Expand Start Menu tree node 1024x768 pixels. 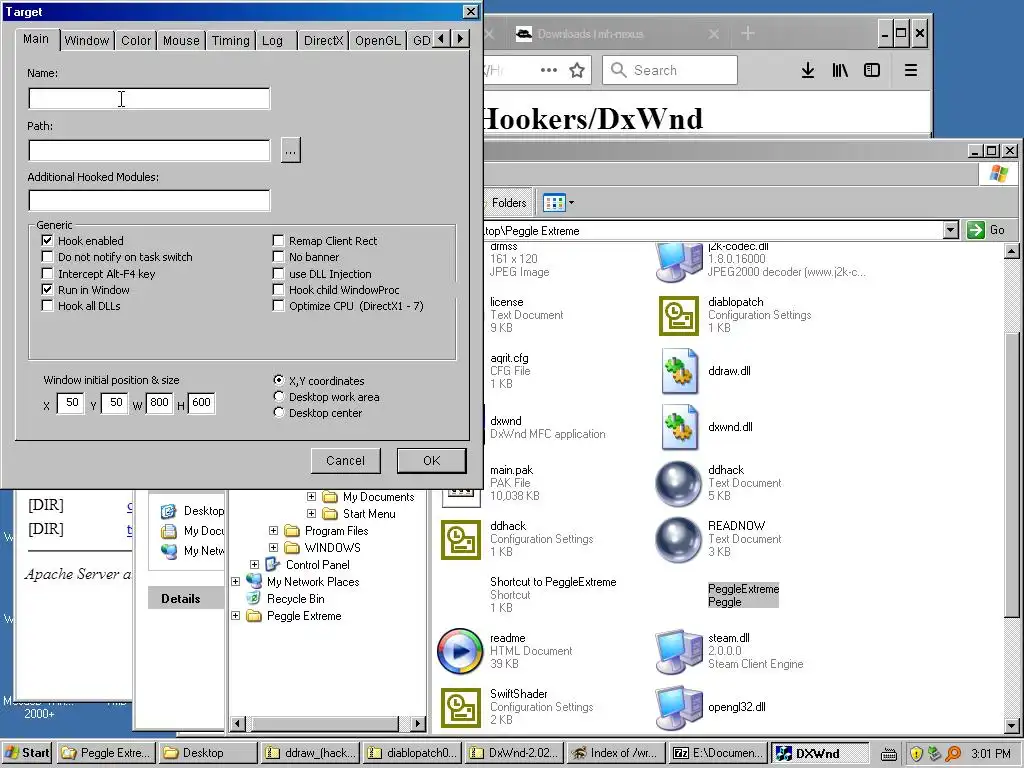tap(312, 514)
